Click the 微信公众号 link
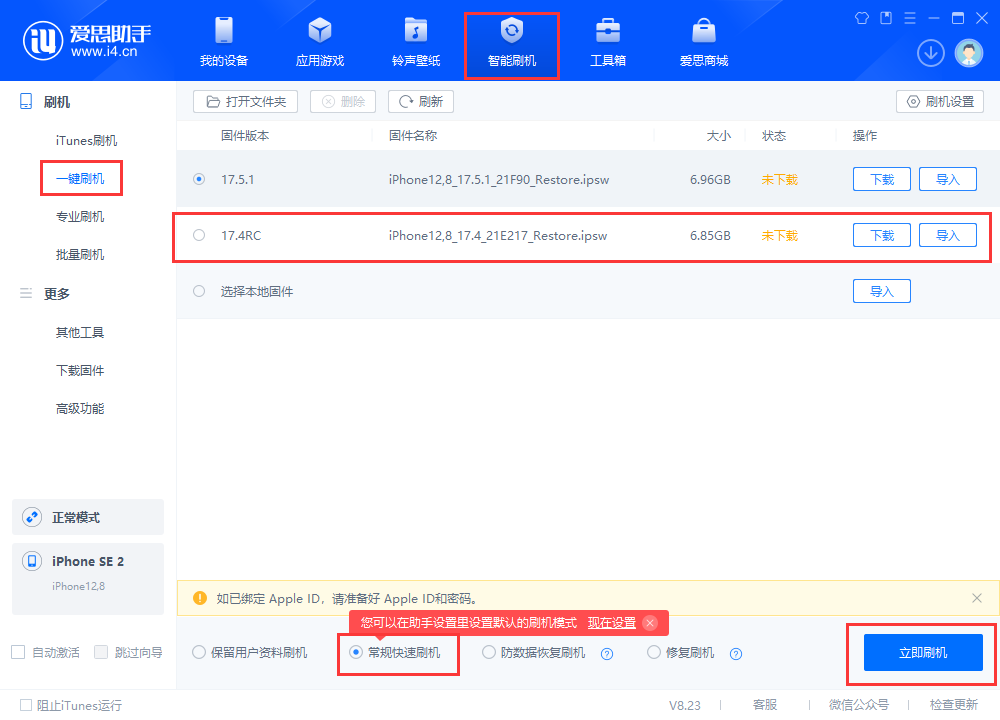 point(858,705)
